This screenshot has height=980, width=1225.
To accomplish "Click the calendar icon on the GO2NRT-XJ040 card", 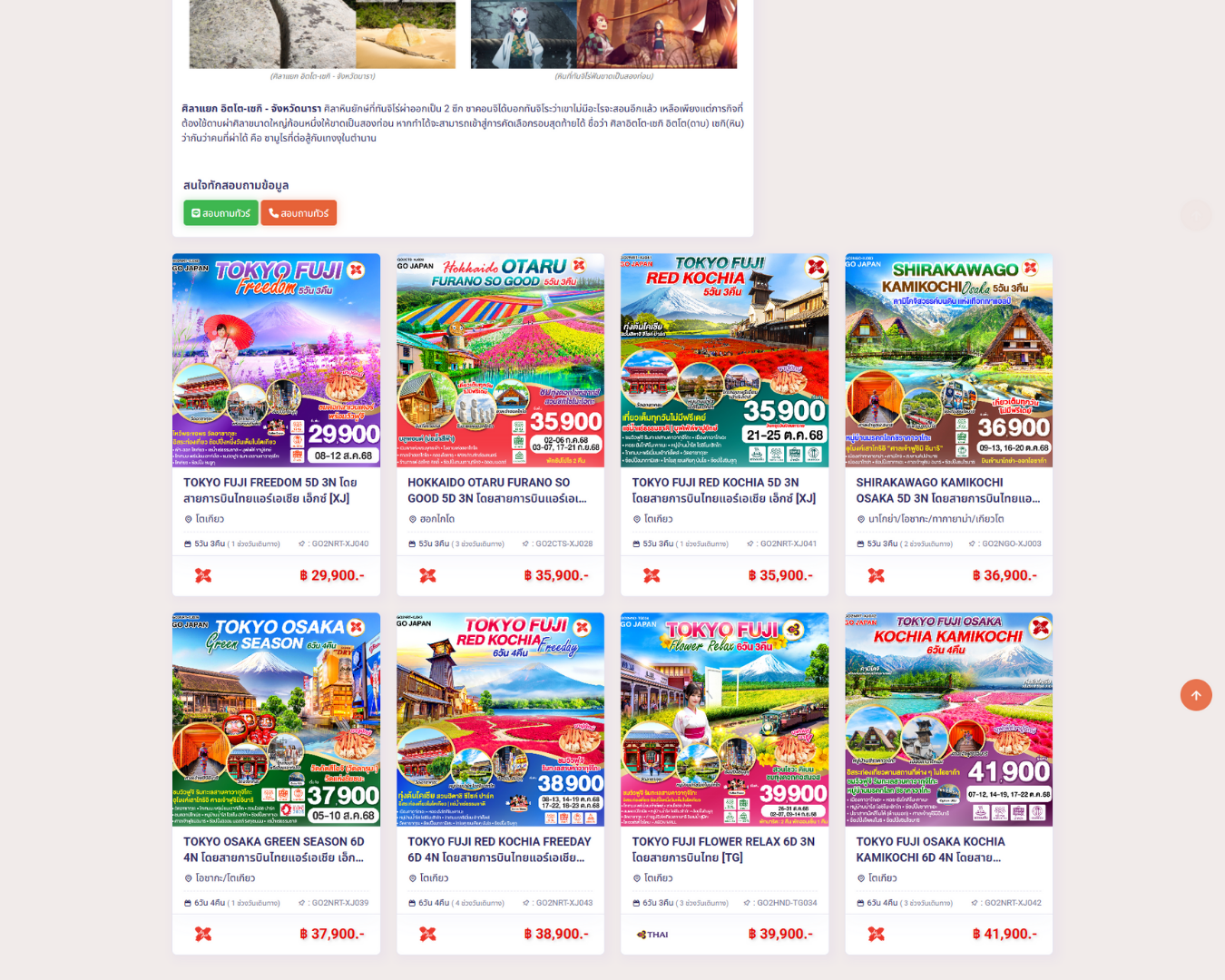I will click(x=188, y=544).
